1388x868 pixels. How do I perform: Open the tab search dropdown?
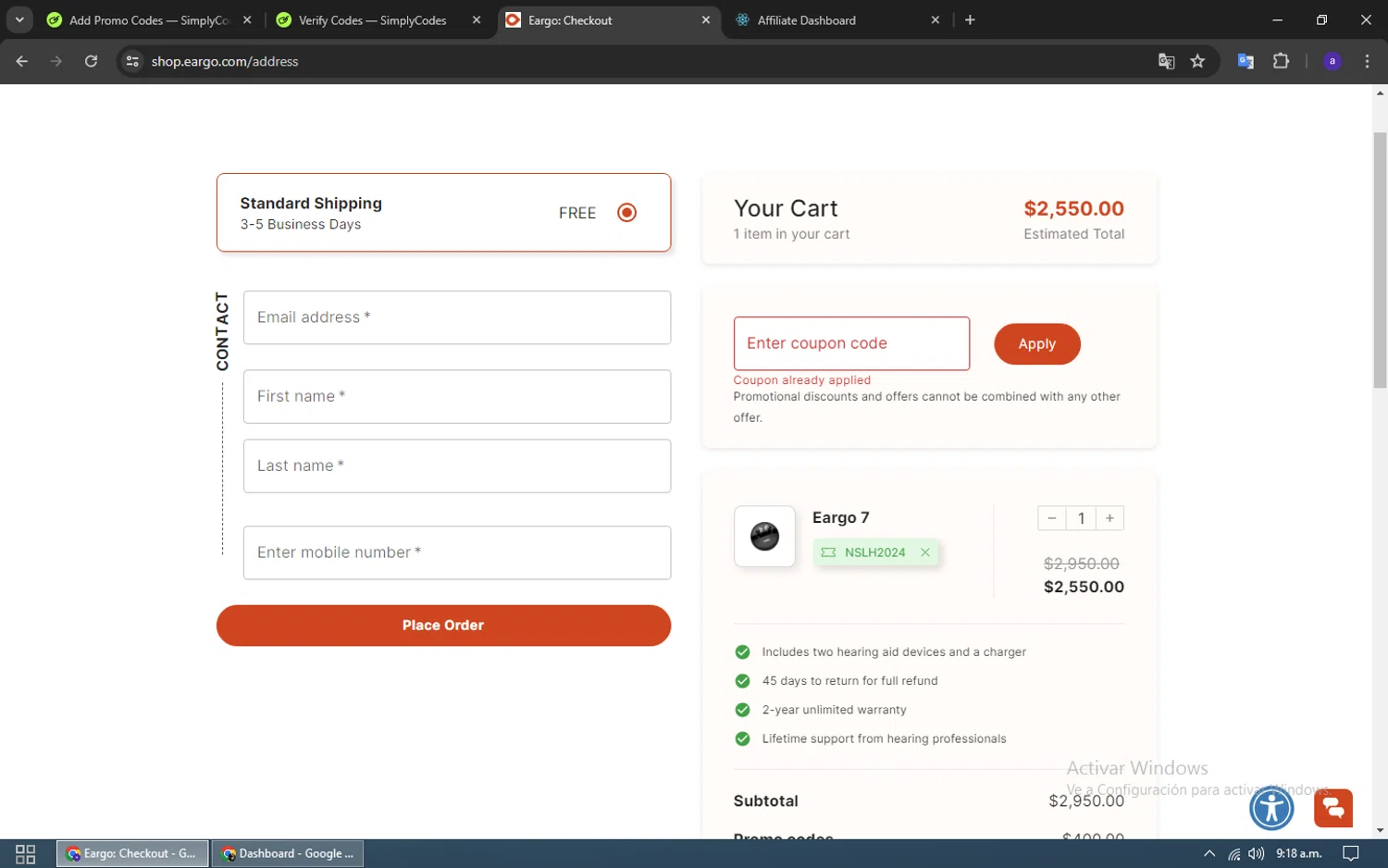coord(19,20)
